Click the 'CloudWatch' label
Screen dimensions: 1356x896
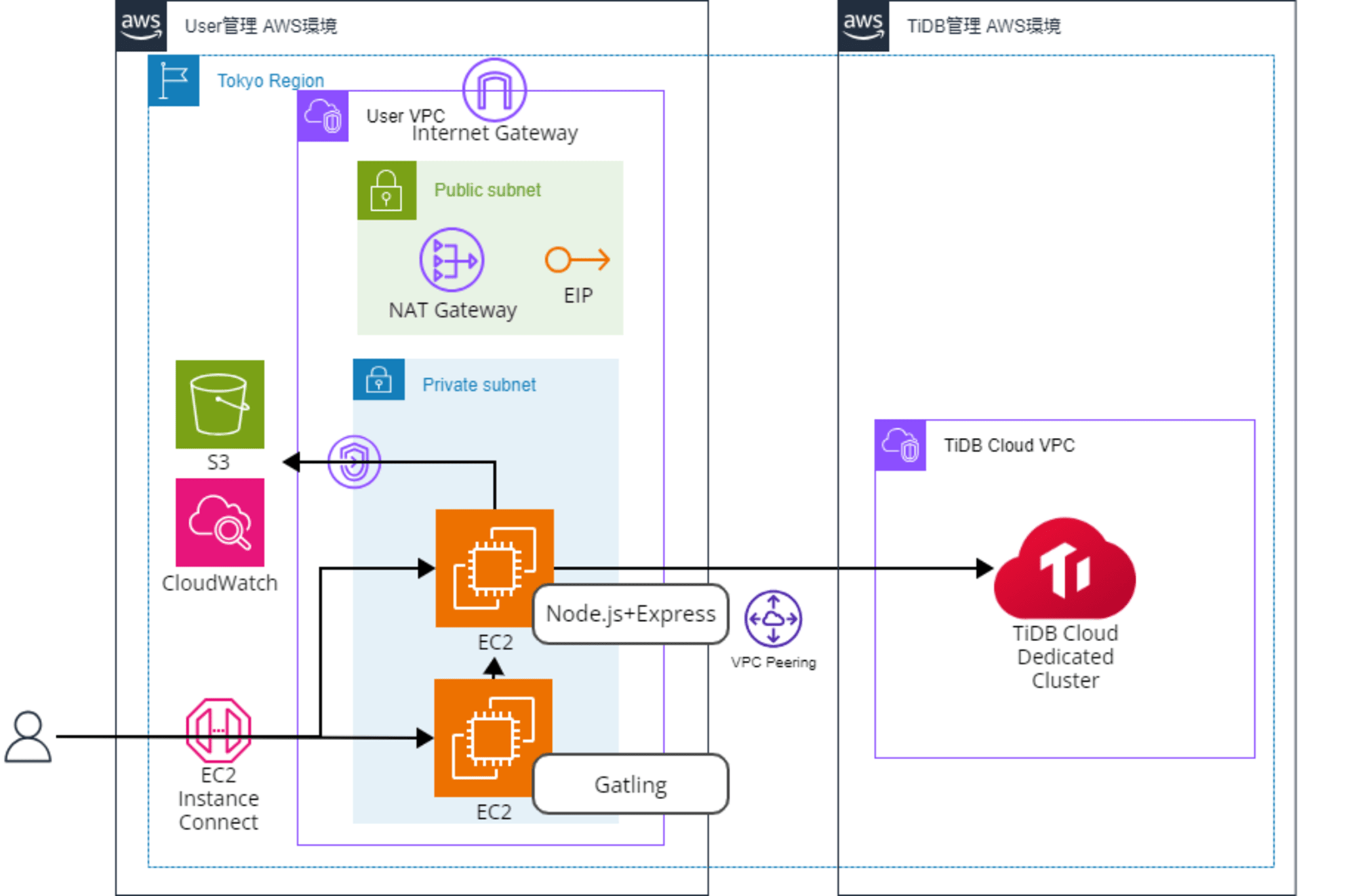coord(220,583)
